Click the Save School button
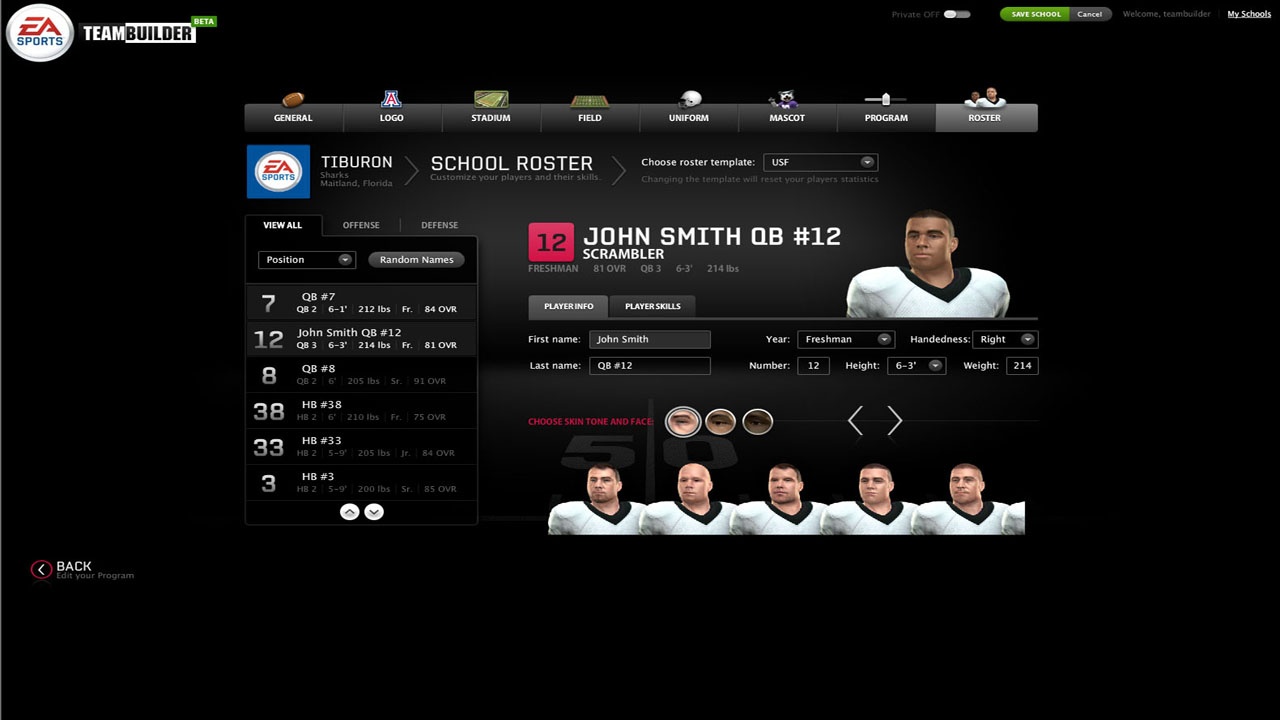This screenshot has height=720, width=1280. [1035, 14]
